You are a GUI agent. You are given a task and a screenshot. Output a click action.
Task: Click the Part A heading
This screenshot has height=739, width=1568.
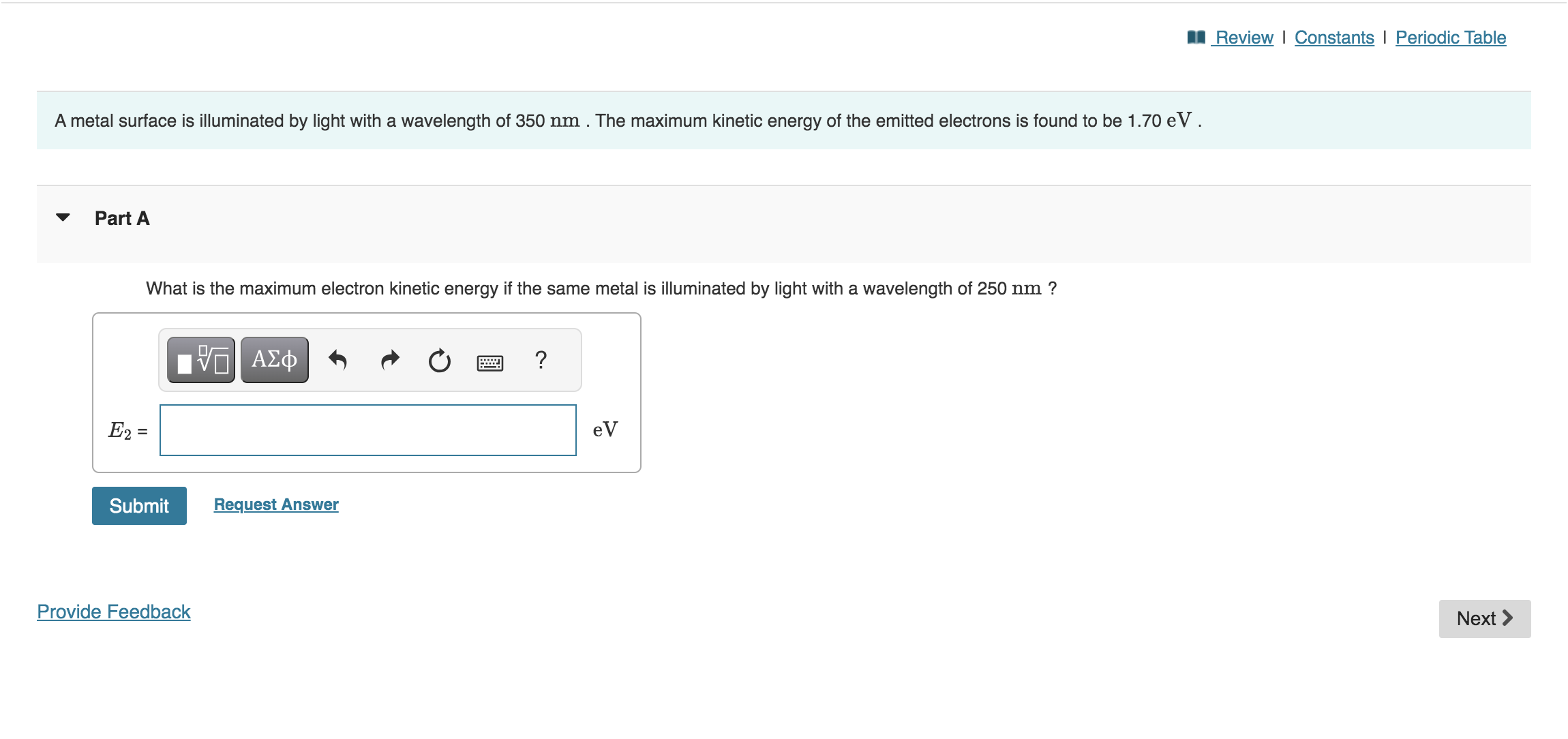pos(121,218)
